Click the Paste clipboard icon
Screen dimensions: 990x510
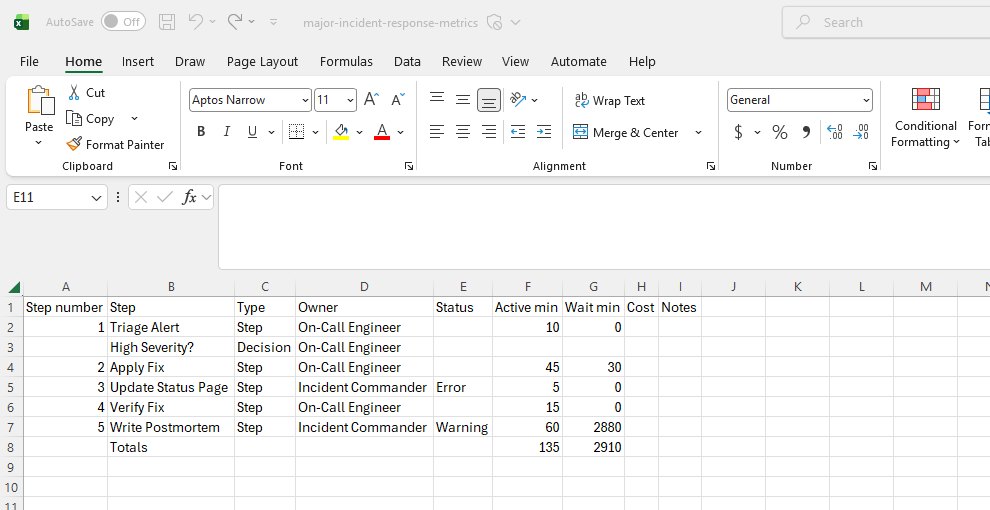coord(39,100)
